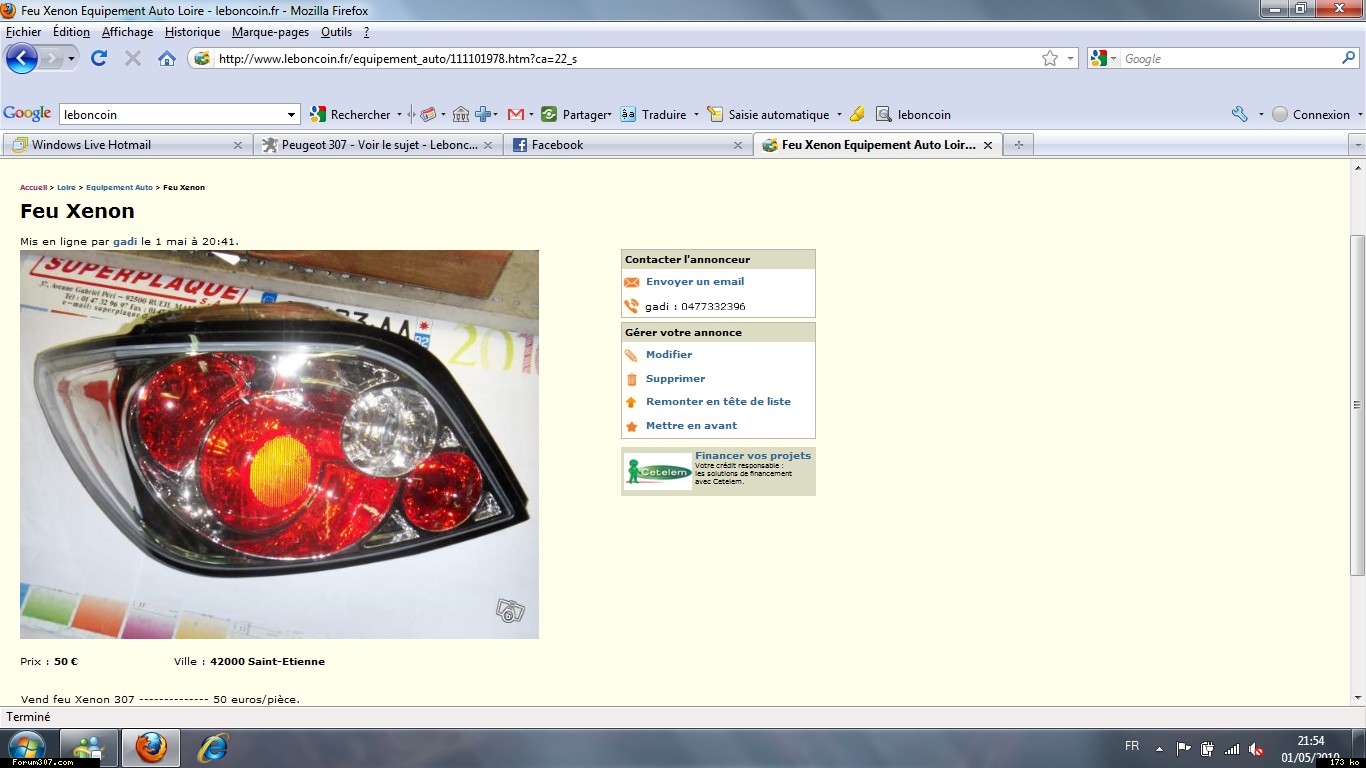Open the address bar history dropdown
Viewport: 1366px width, 768px height.
1070,59
